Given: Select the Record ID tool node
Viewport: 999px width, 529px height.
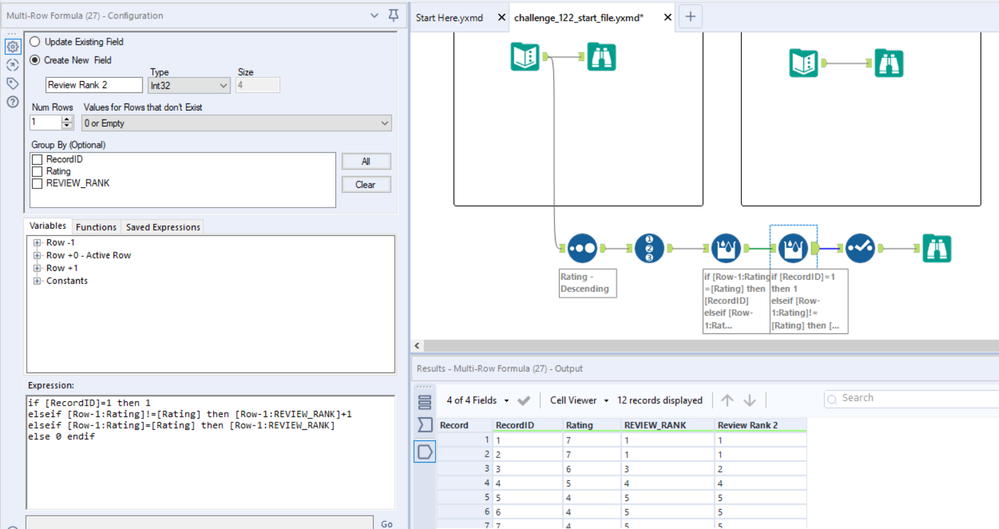Looking at the screenshot, I should click(x=649, y=248).
